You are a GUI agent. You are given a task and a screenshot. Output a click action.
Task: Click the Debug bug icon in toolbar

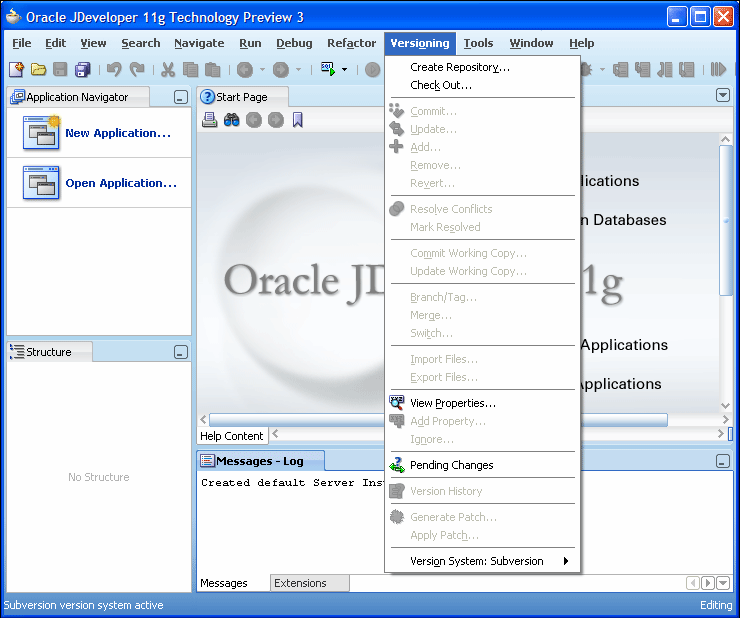pyautogui.click(x=586, y=70)
